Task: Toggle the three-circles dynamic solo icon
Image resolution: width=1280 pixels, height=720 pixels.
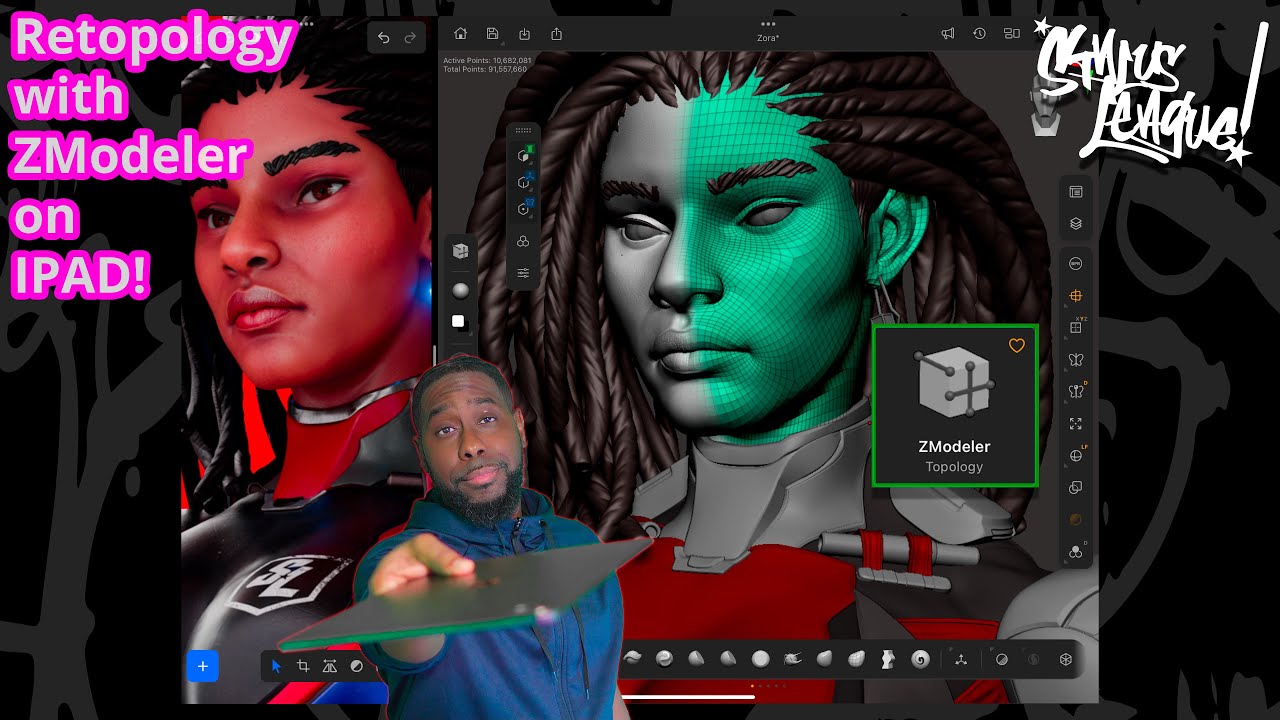Action: click(x=1076, y=552)
